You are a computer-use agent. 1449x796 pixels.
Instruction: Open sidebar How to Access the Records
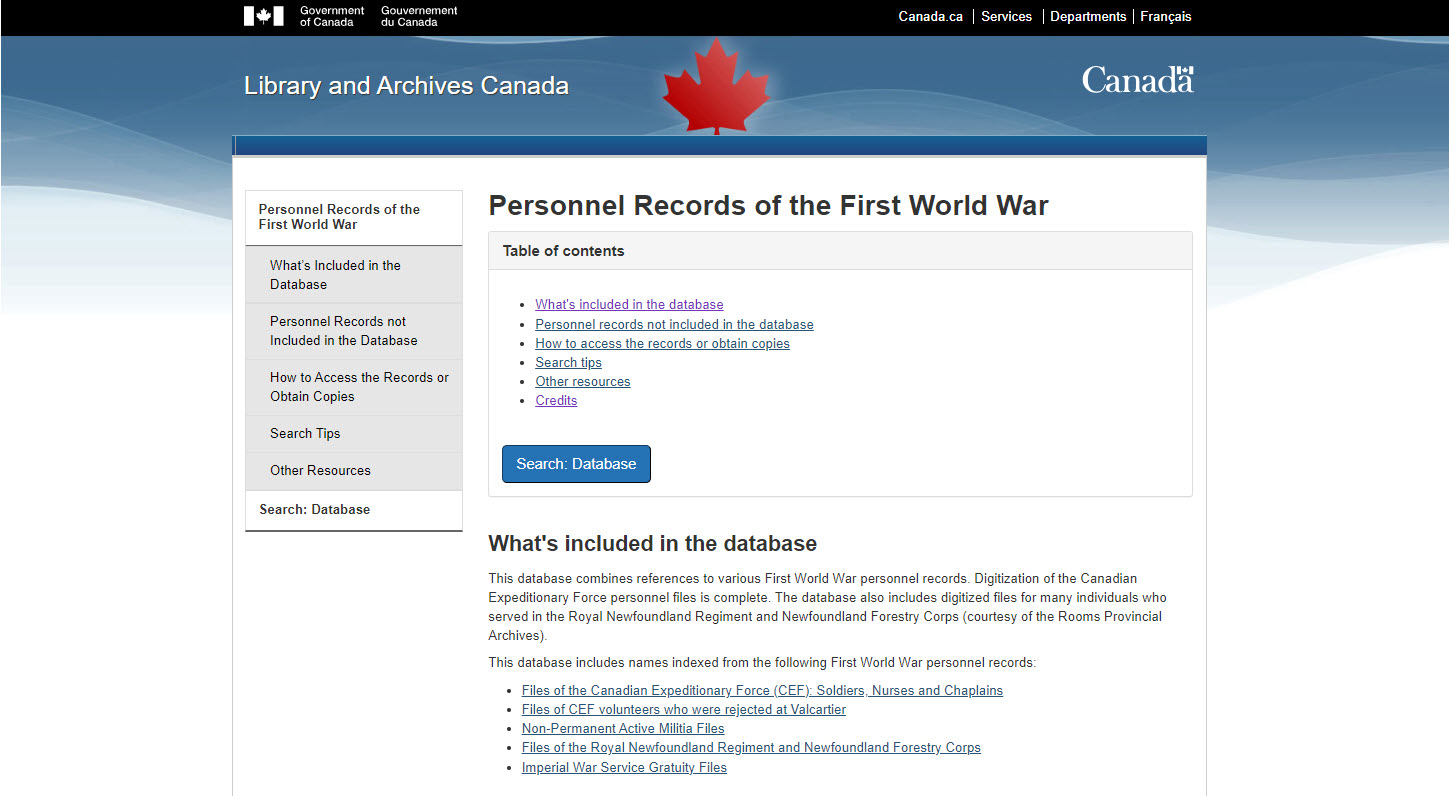[359, 387]
